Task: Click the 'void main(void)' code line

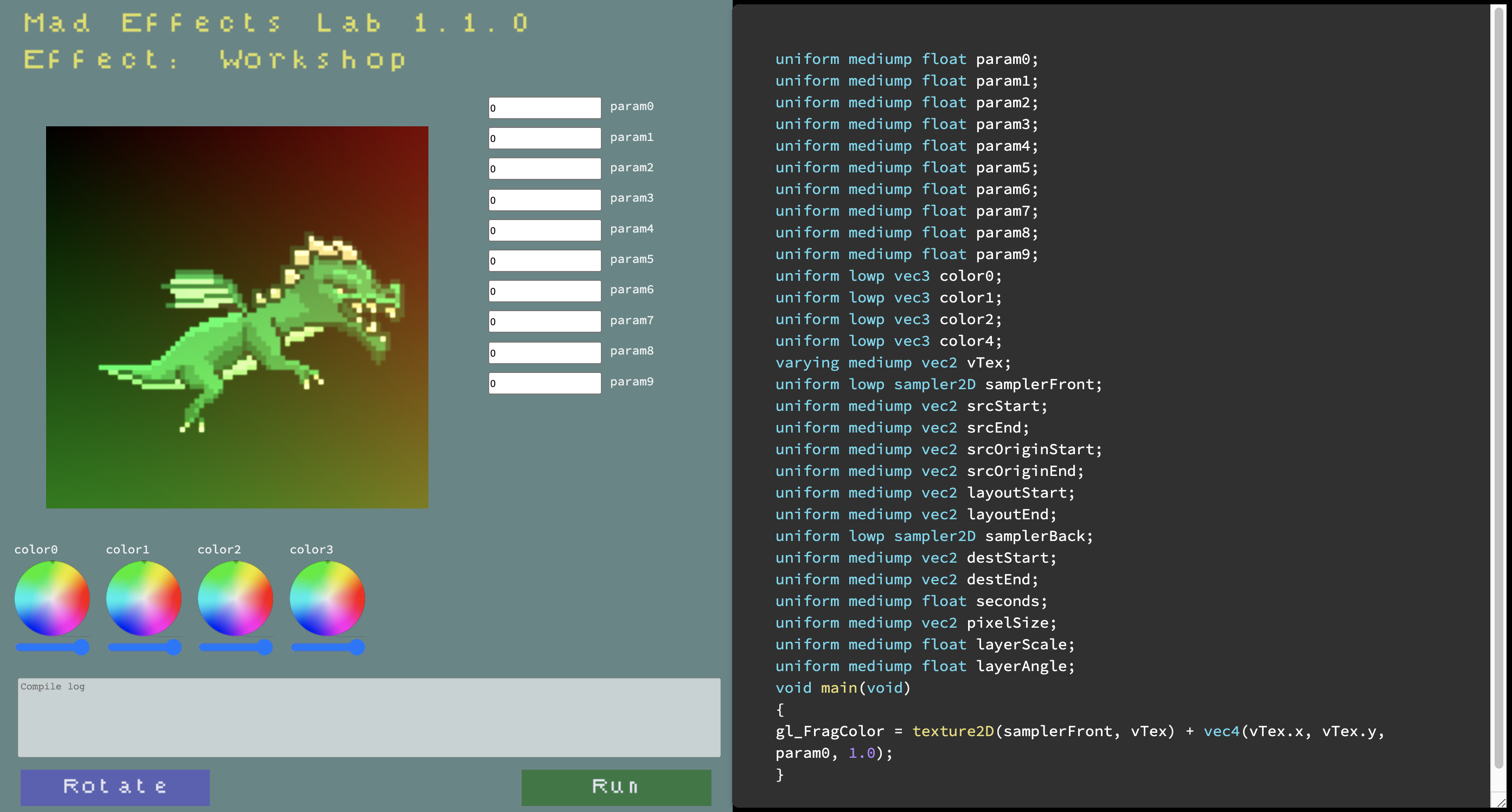Action: 843,688
